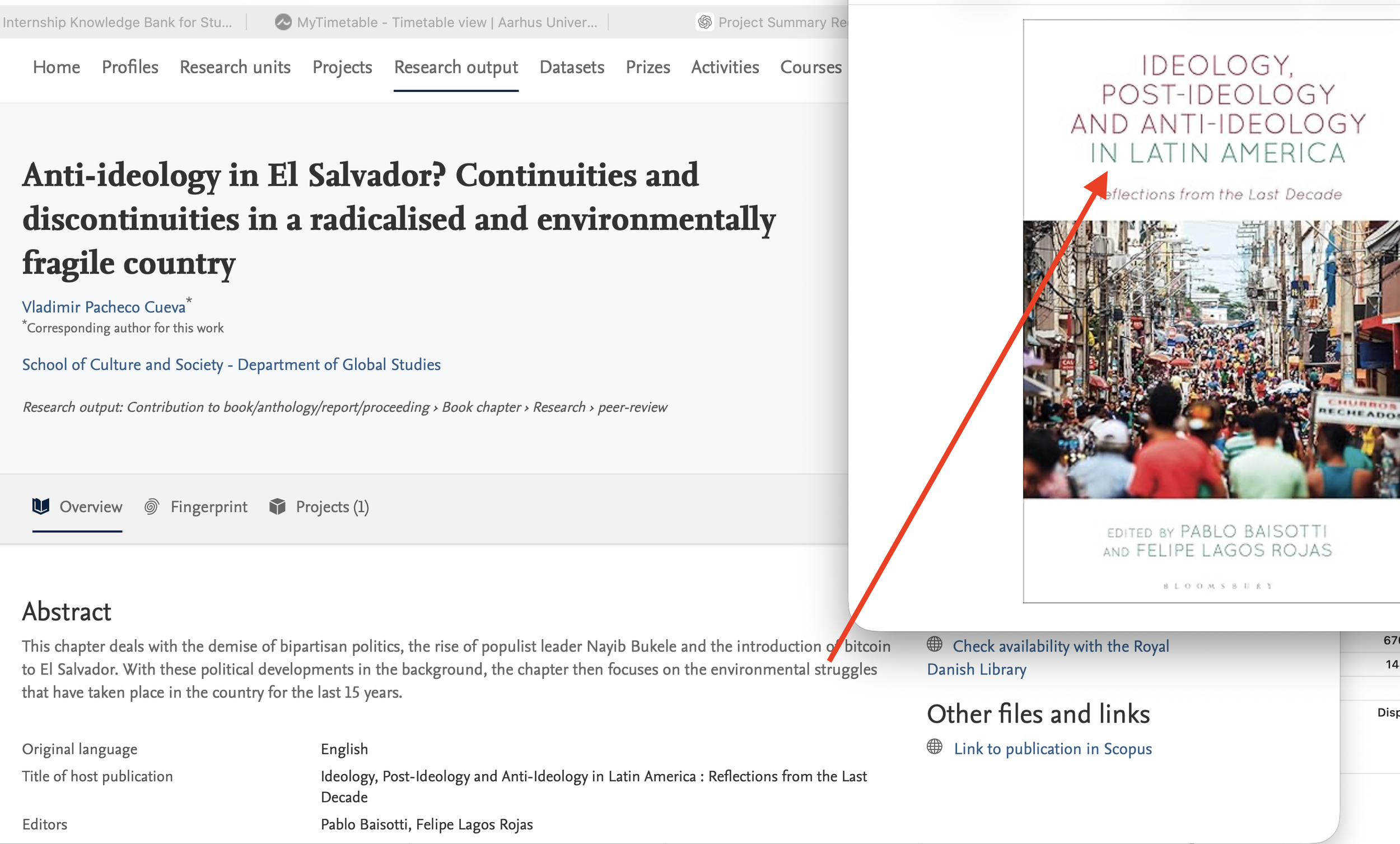Click globe icon beside Royal Danish Library link
This screenshot has width=1400, height=844.
[x=934, y=644]
